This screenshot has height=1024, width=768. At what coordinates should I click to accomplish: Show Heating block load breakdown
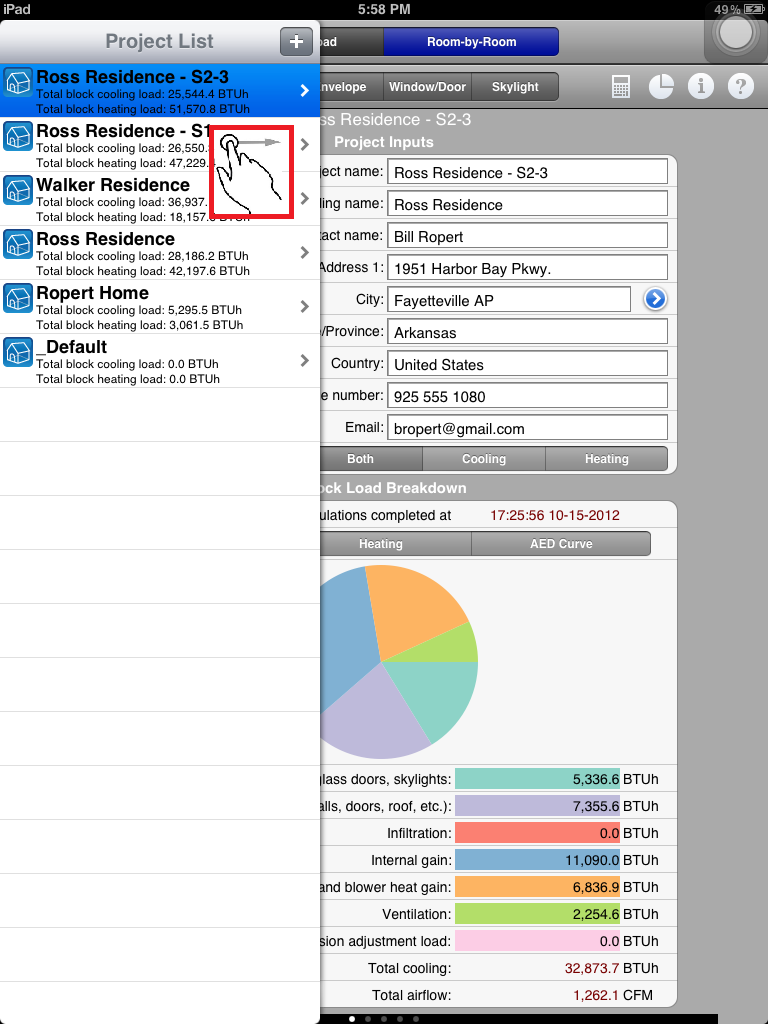[395, 543]
